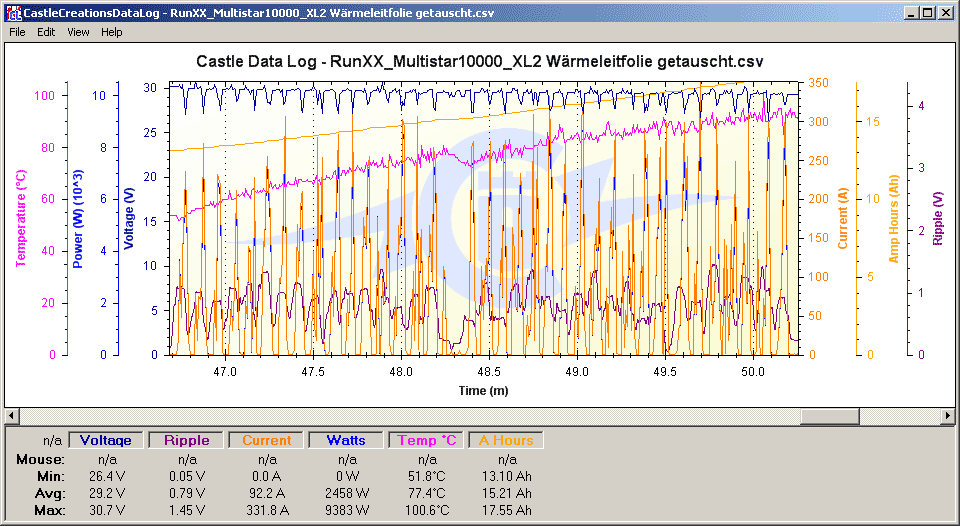Click the Min amp hours value 13.10 Ah

click(x=506, y=476)
